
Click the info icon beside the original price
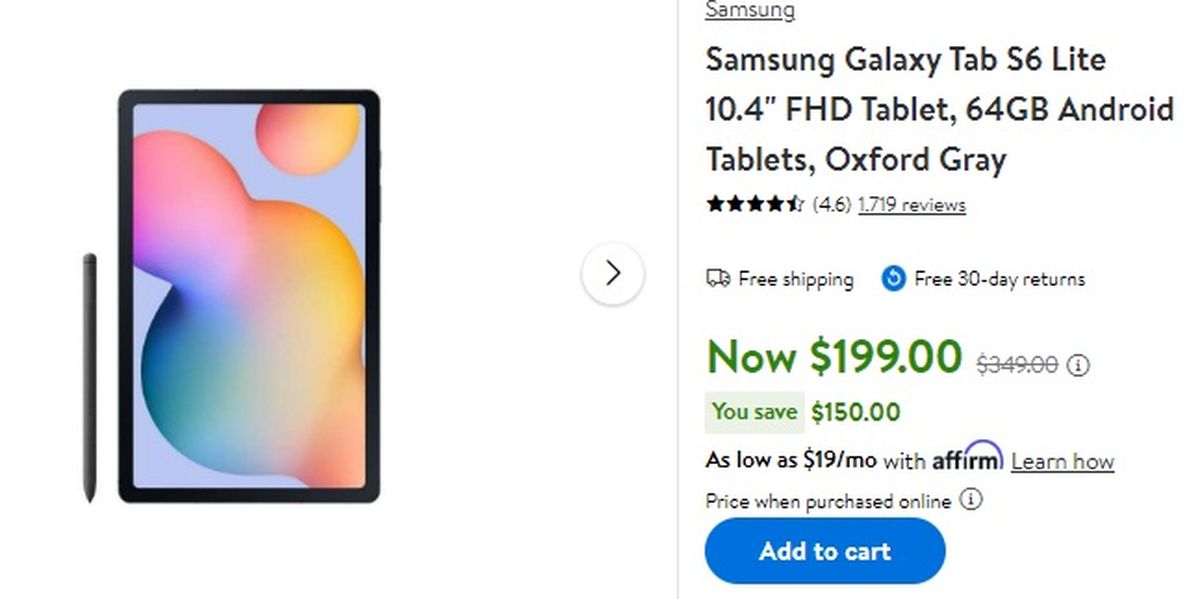(x=1077, y=364)
